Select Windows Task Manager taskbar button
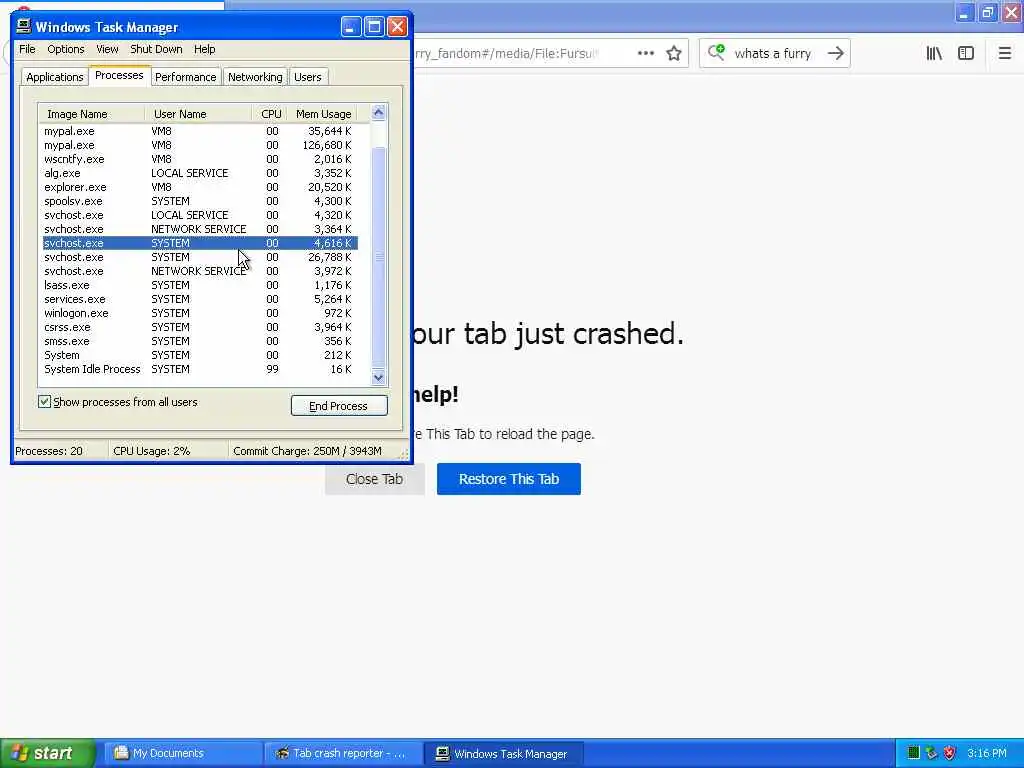The height and width of the screenshot is (768, 1024). coord(502,753)
